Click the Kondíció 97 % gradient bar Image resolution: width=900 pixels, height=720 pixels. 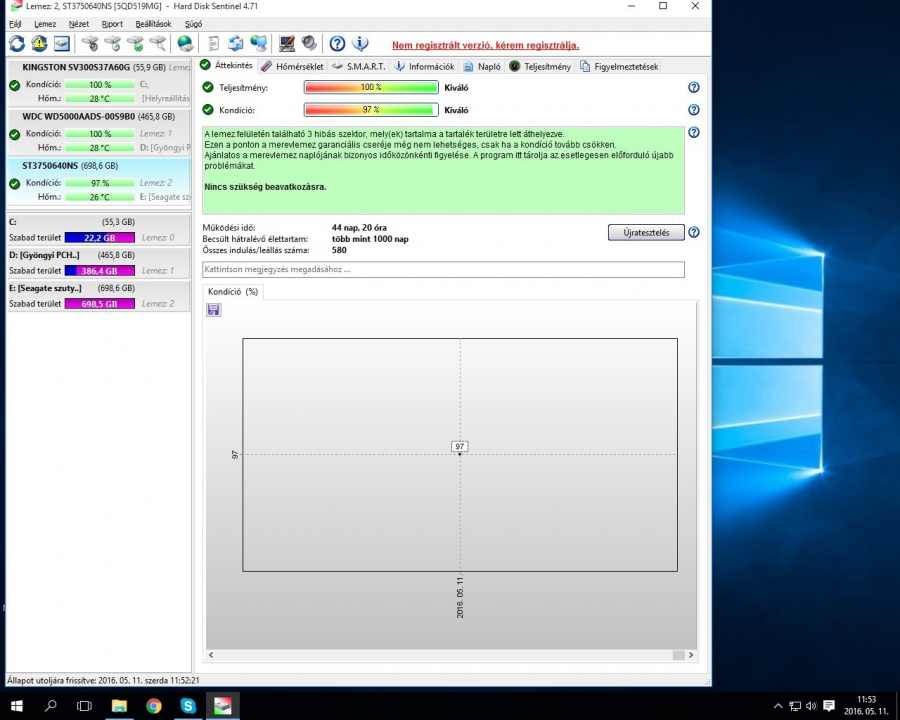[371, 110]
